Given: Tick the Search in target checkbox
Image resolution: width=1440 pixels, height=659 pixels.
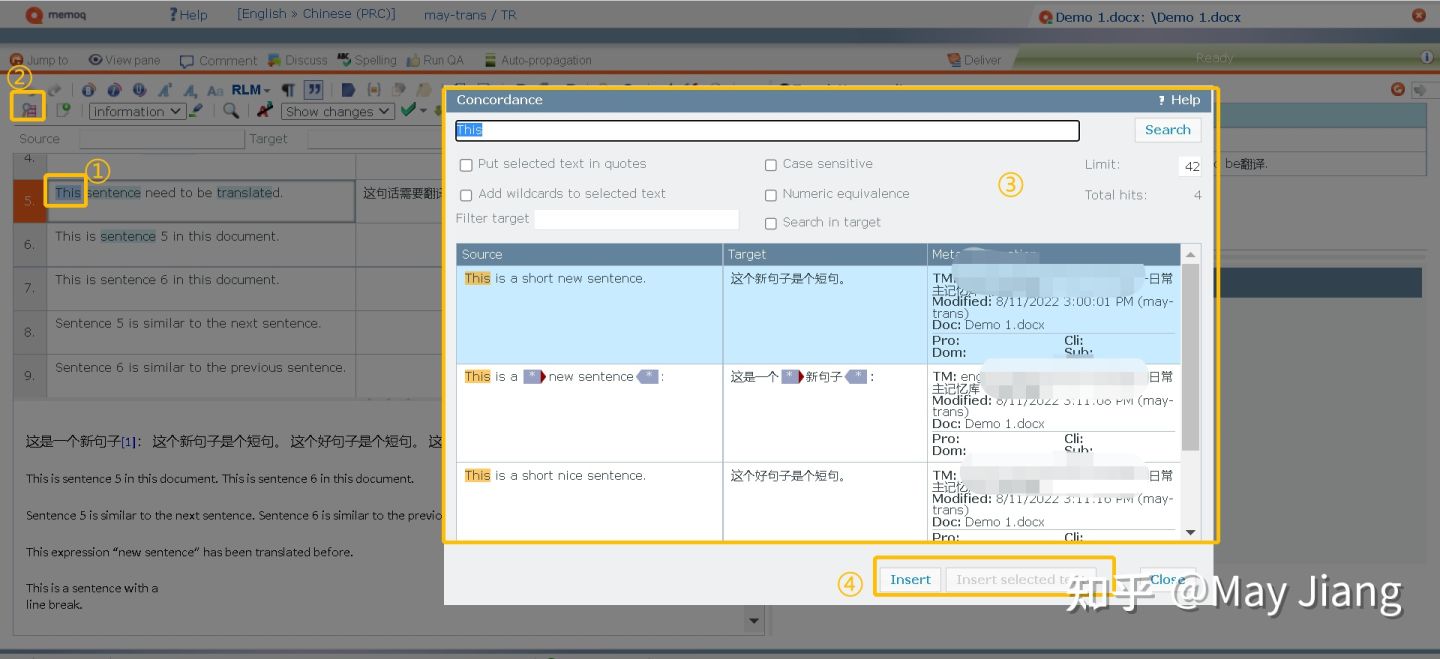Looking at the screenshot, I should 771,223.
